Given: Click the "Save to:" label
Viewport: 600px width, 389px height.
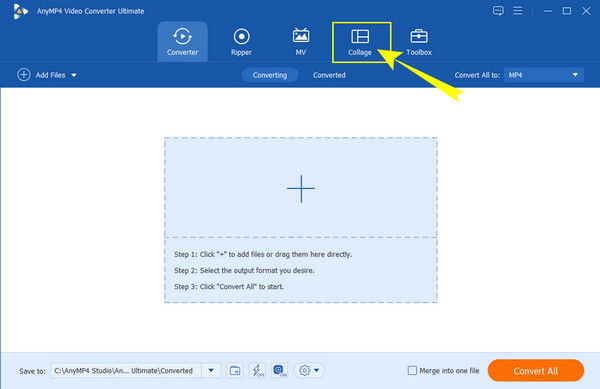Looking at the screenshot, I should [32, 371].
